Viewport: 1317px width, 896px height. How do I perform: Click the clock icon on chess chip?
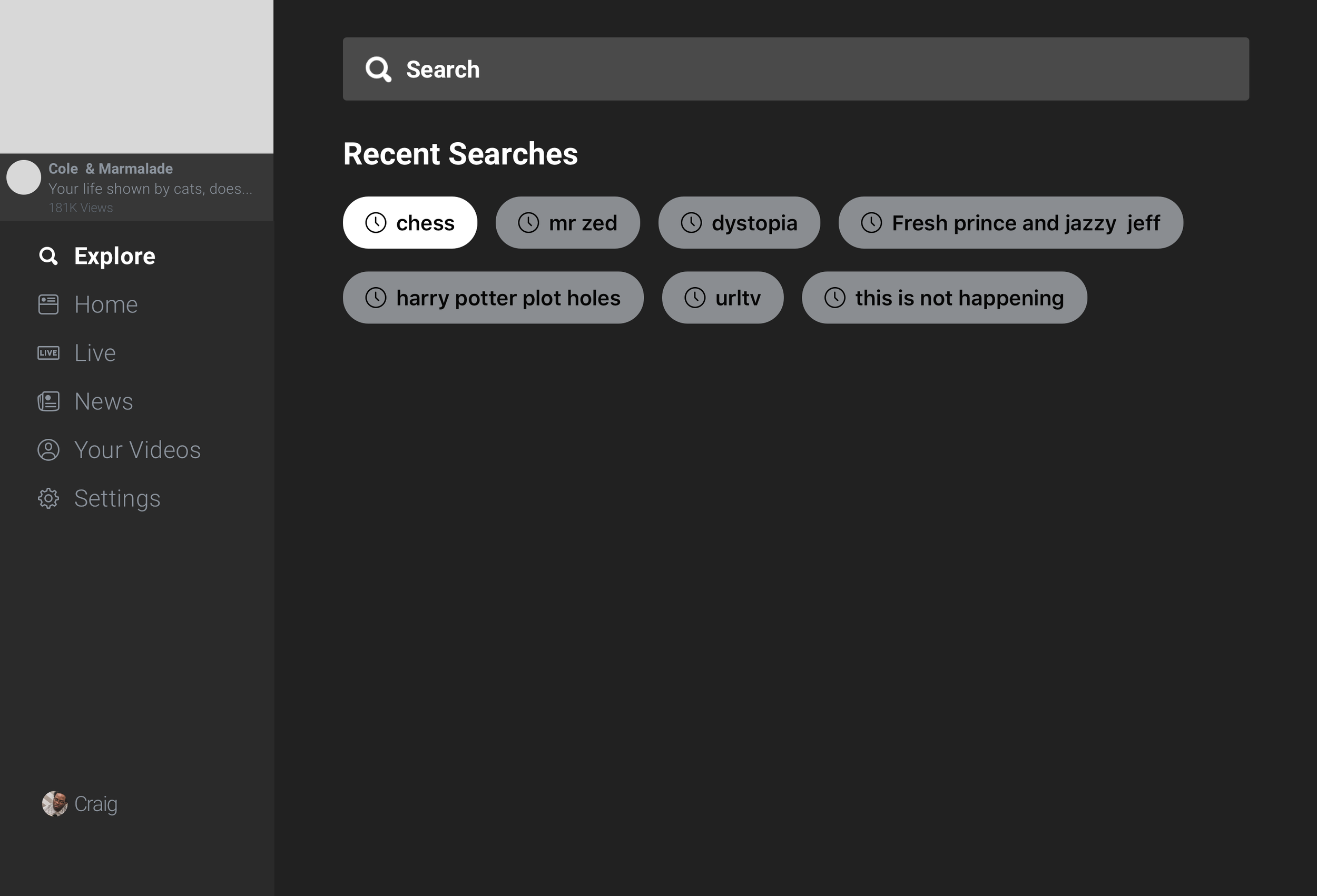click(x=376, y=223)
